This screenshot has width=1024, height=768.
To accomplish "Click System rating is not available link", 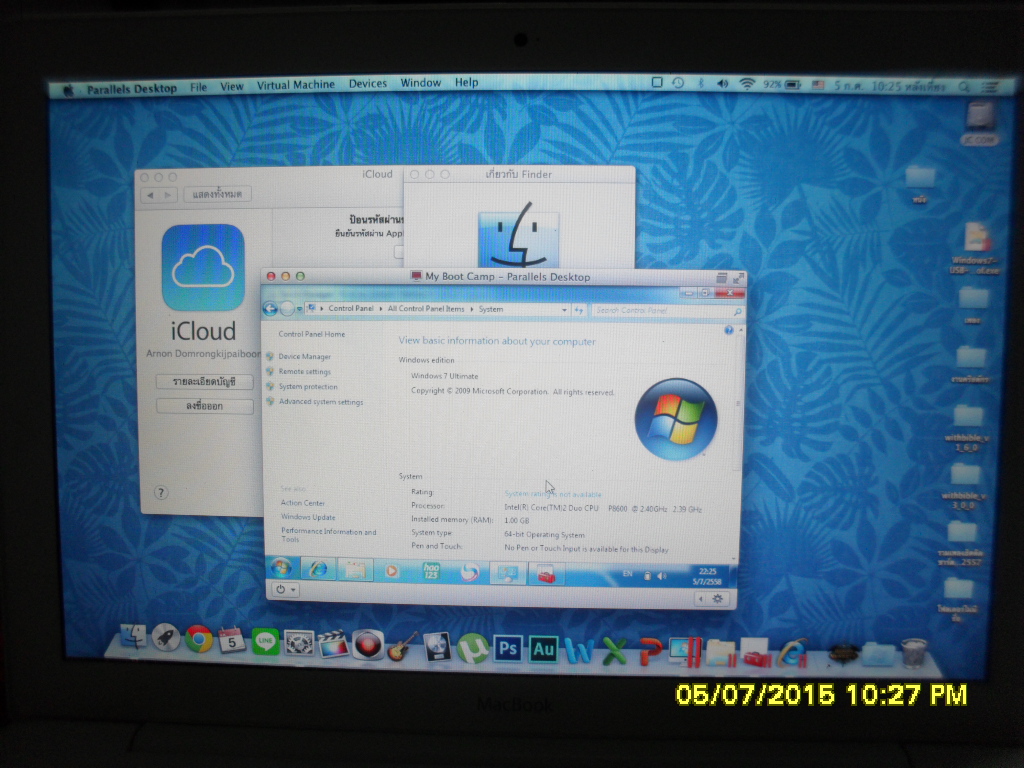I will (x=552, y=494).
